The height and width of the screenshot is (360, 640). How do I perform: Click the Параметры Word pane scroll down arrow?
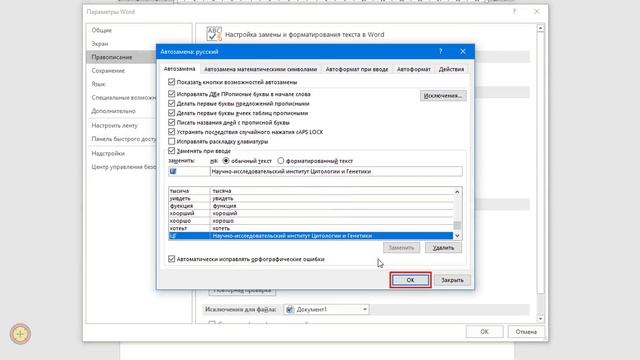click(x=540, y=319)
